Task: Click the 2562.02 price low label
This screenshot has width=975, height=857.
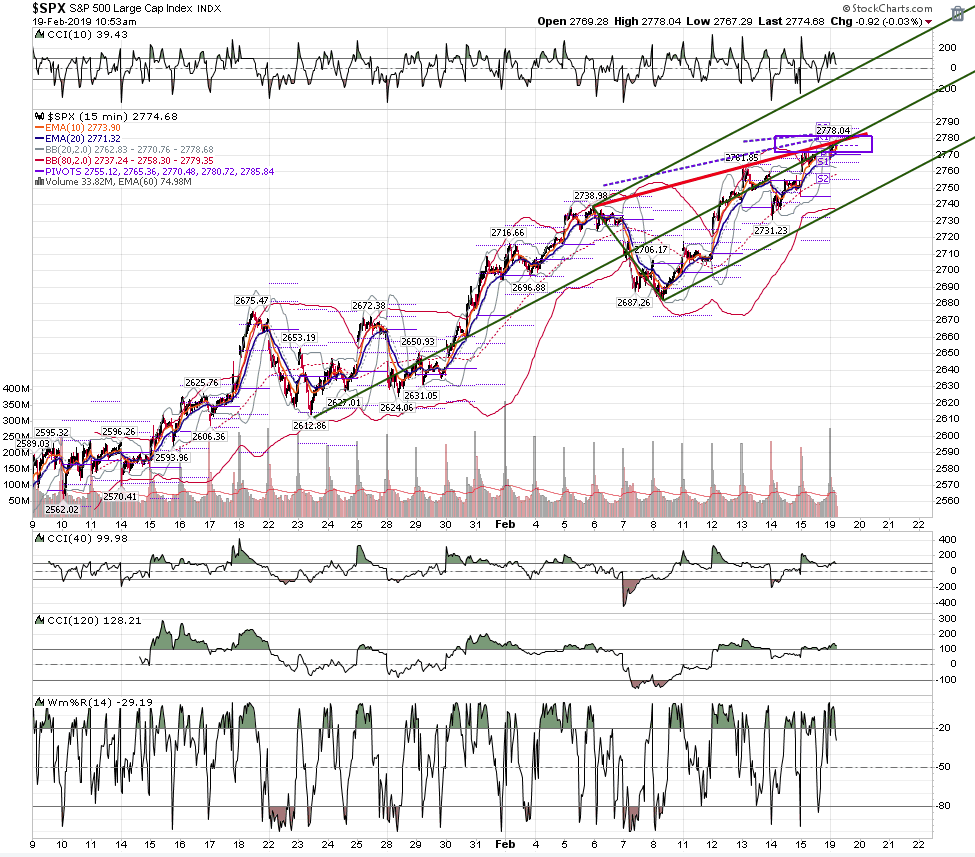Action: click(62, 510)
